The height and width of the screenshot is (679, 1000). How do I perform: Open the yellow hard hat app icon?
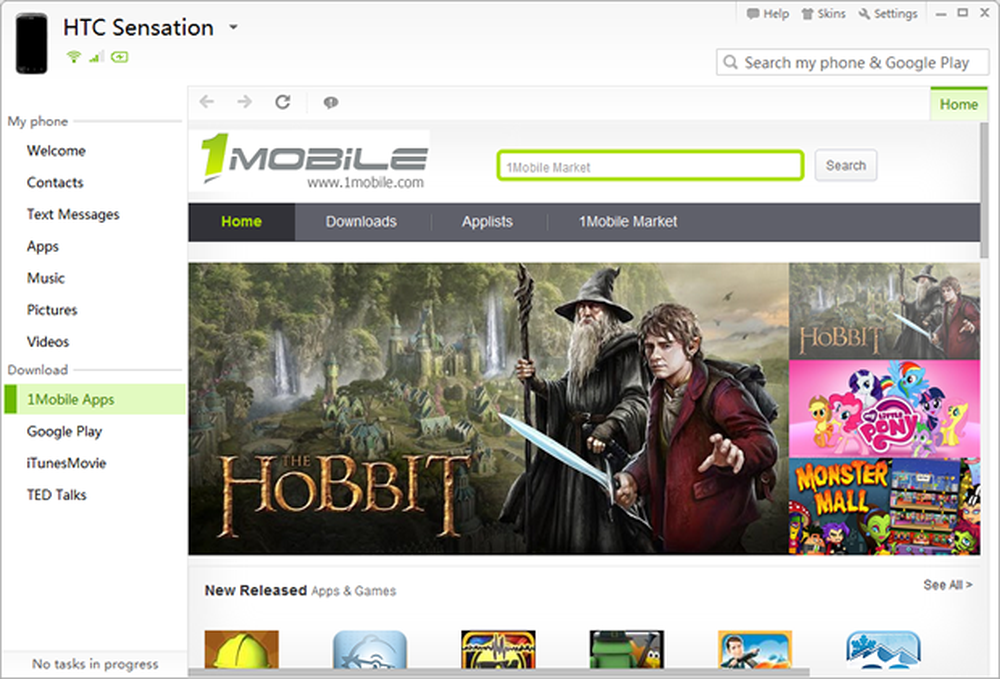(x=242, y=649)
